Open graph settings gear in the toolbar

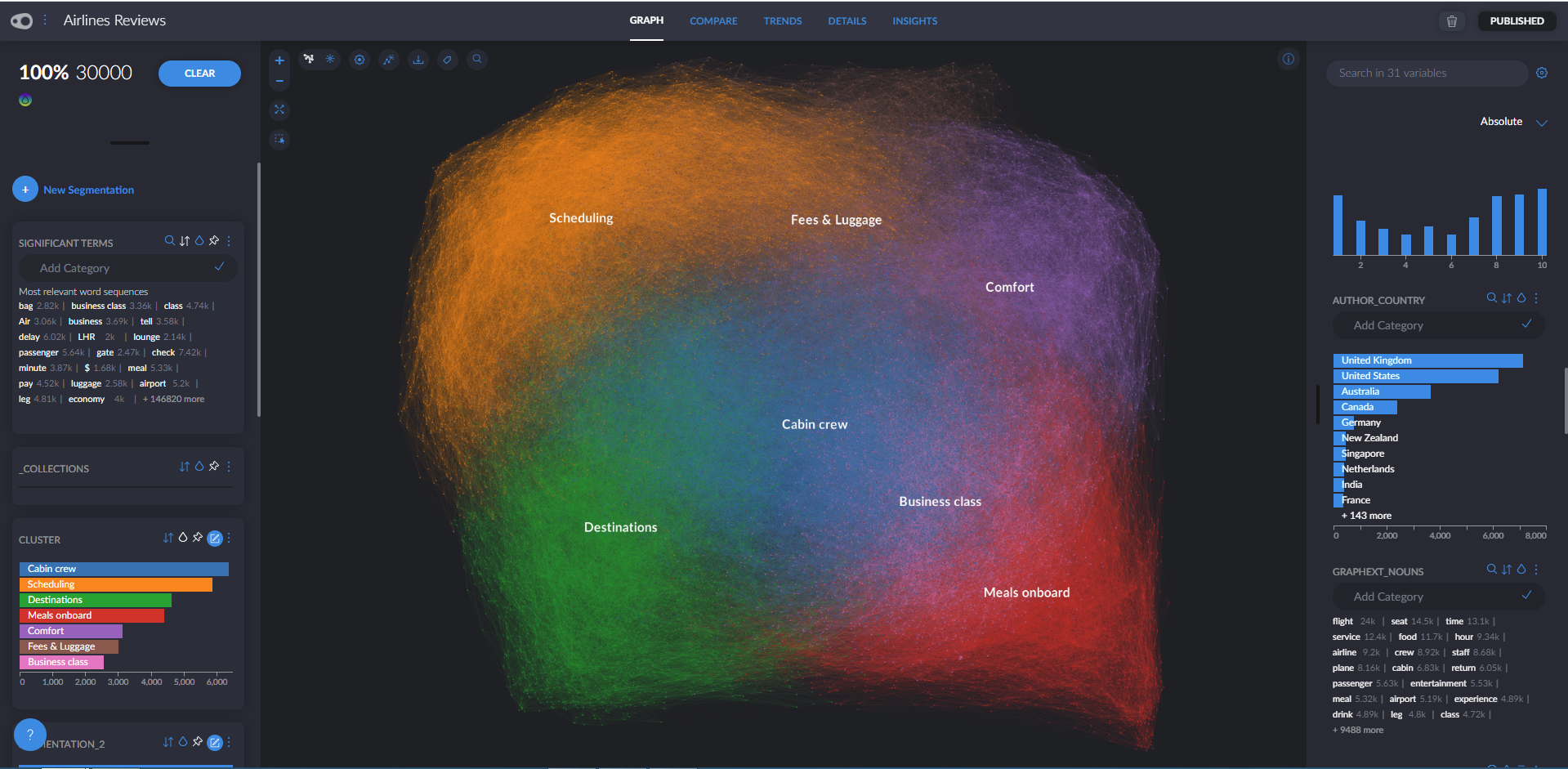coord(360,60)
